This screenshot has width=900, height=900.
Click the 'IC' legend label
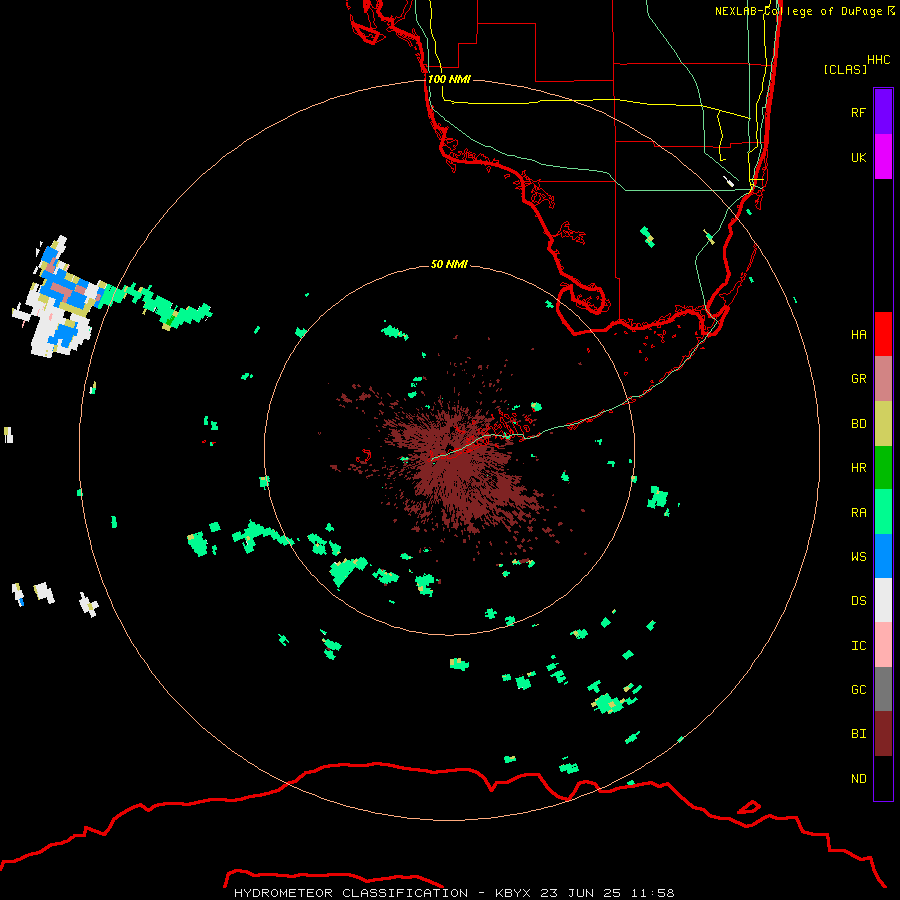[x=858, y=646]
